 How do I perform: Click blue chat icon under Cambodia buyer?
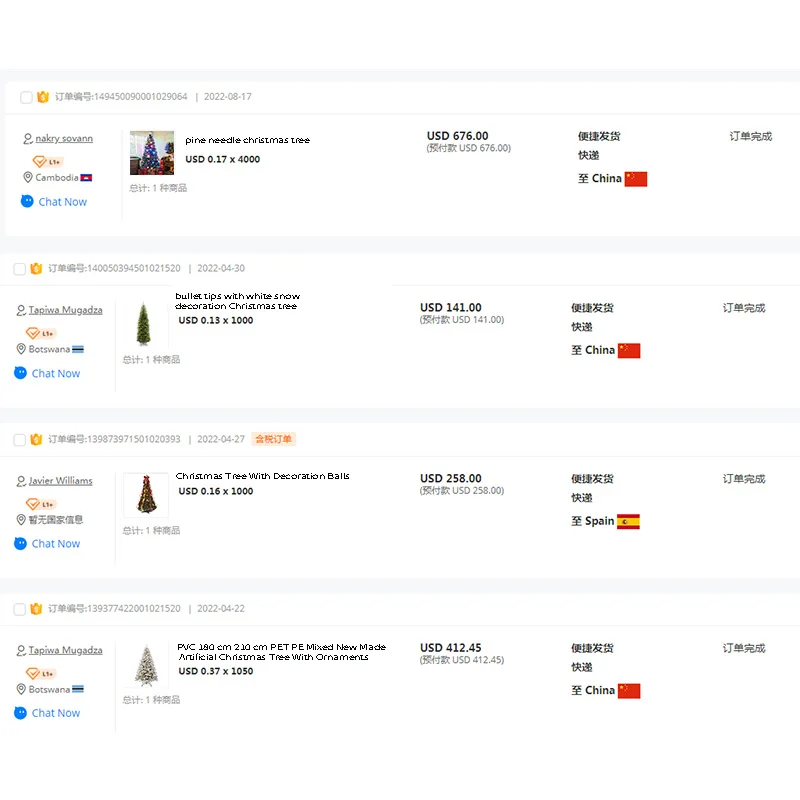pyautogui.click(x=27, y=202)
